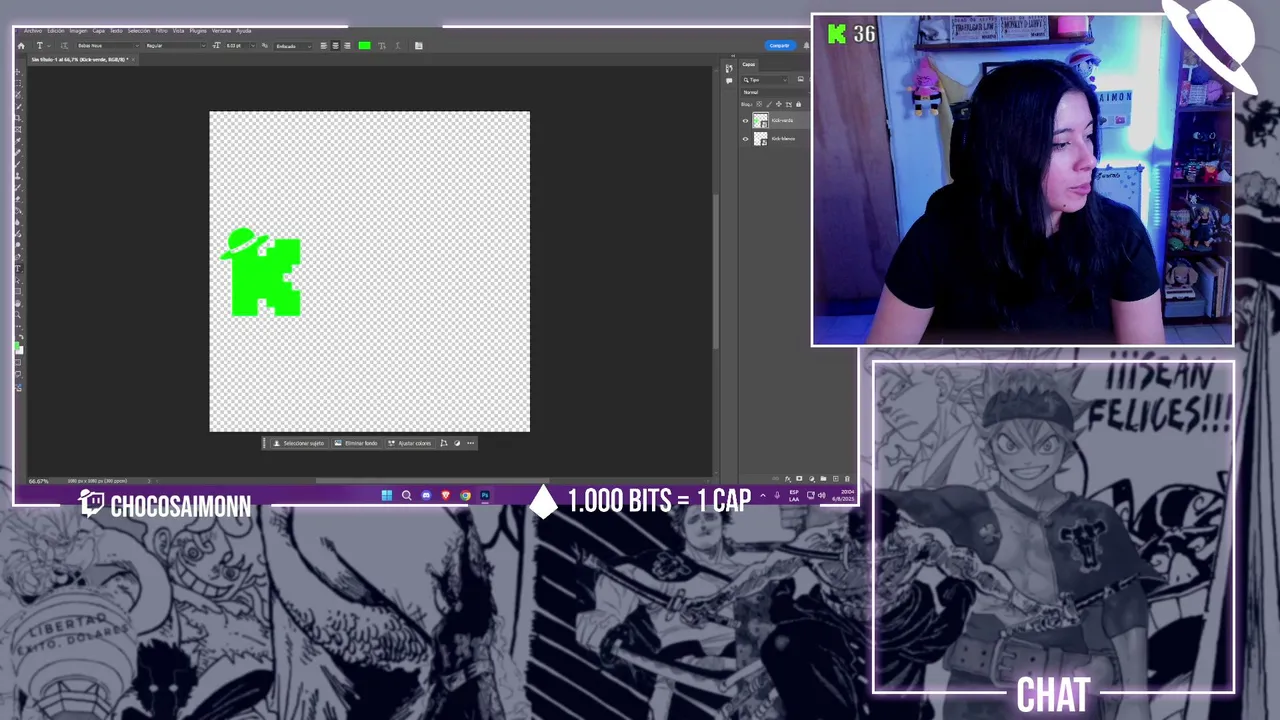Add a layer mask via the Capas bottom icon
This screenshot has width=1280, height=720.
tap(799, 479)
